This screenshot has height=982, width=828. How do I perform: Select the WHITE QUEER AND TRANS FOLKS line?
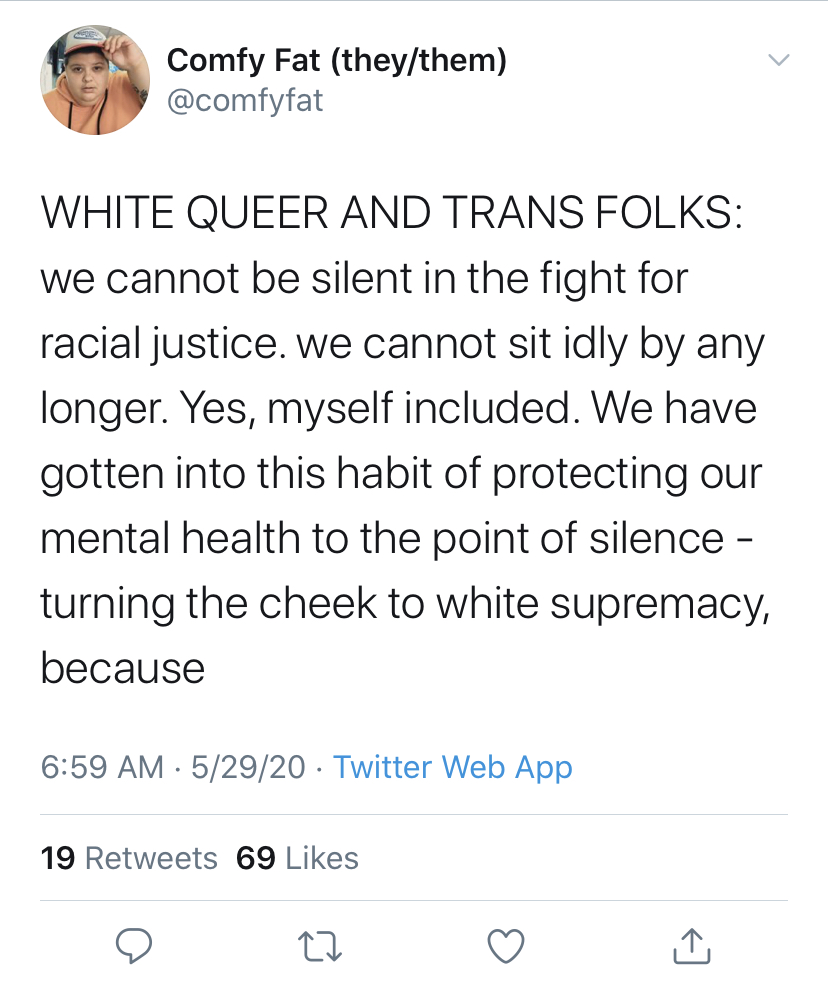392,212
